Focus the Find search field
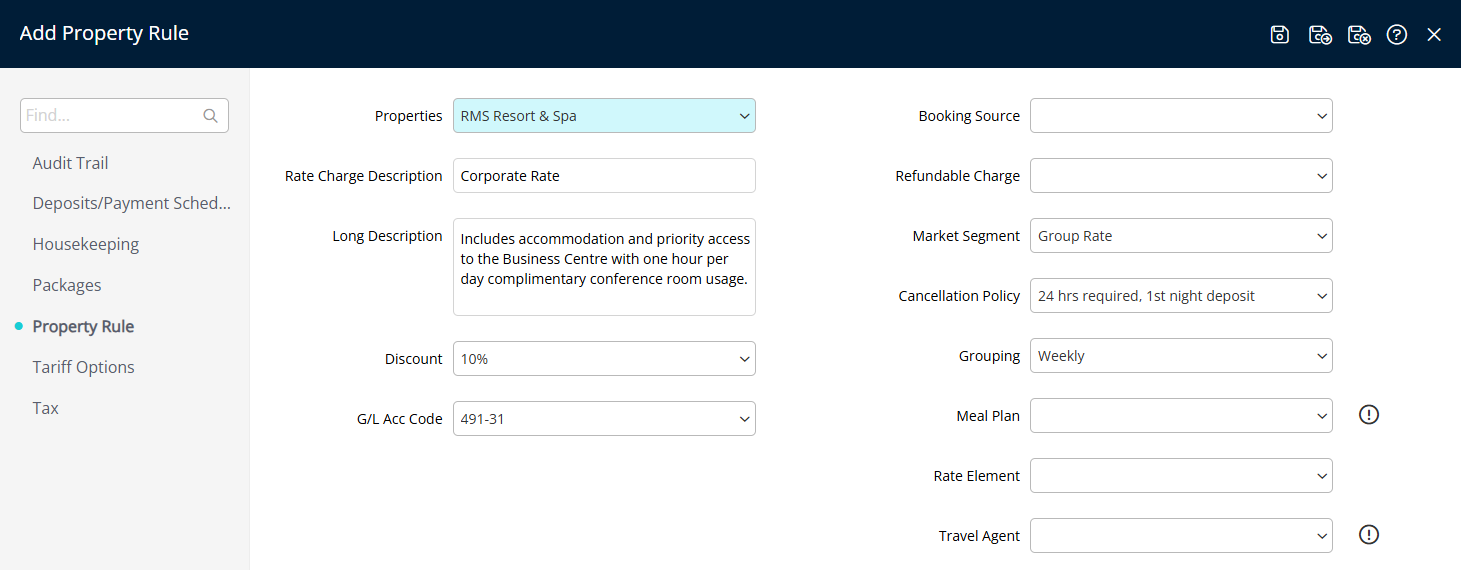 point(124,115)
